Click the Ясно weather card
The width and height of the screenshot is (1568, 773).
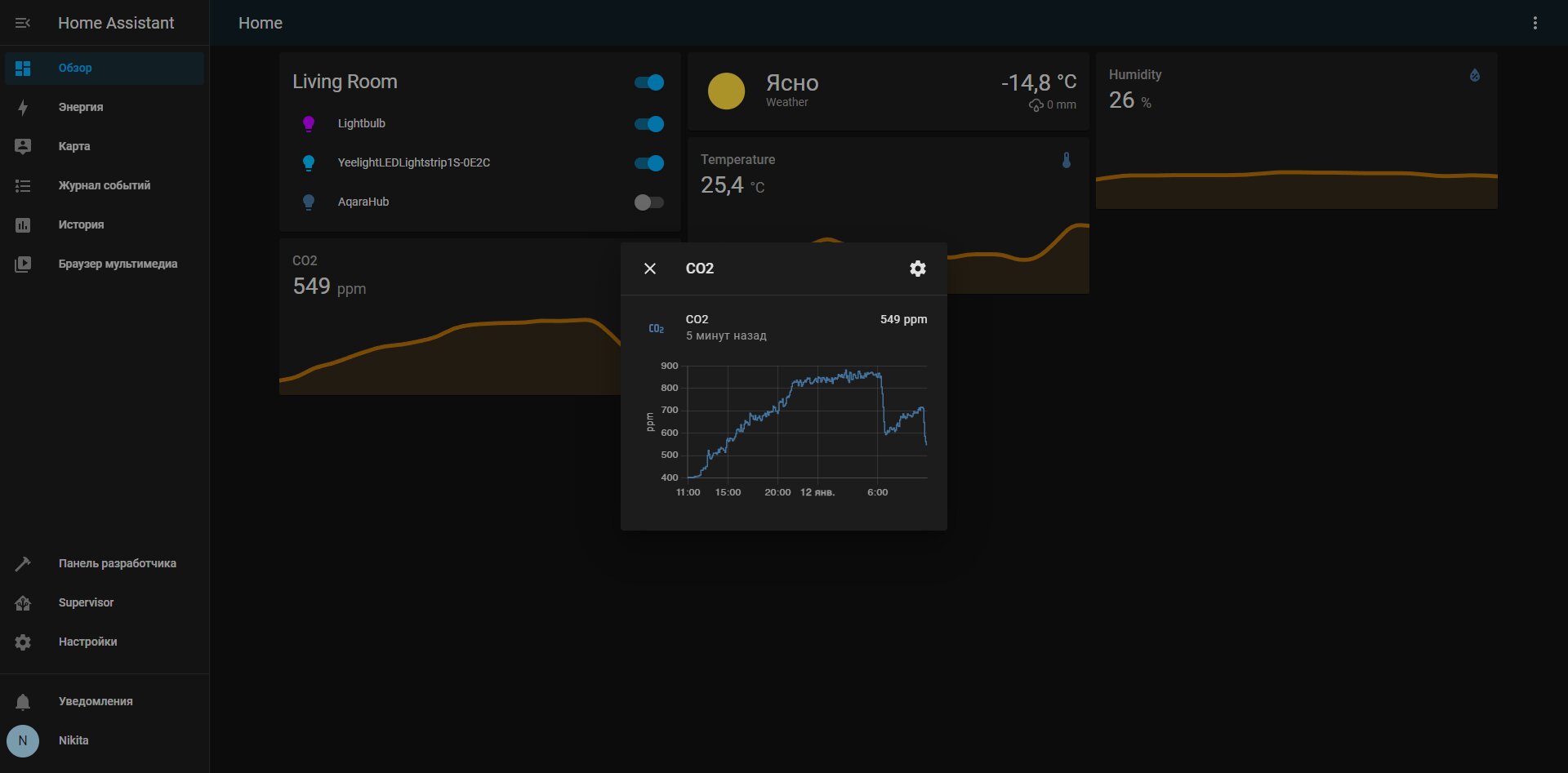point(889,91)
